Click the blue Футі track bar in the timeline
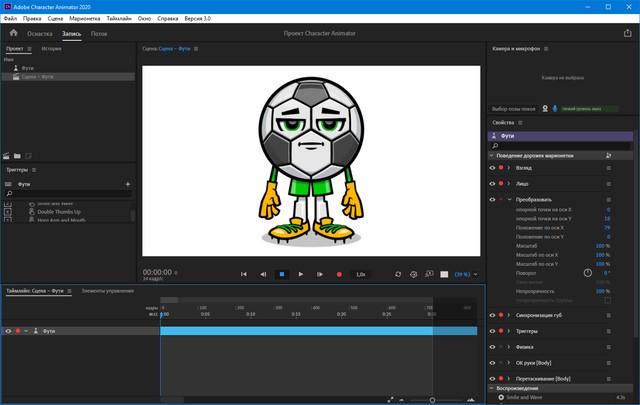 (x=318, y=331)
